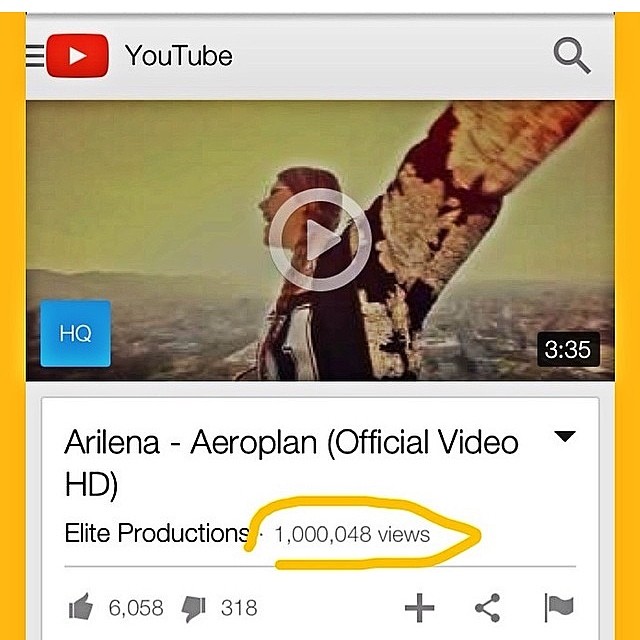Select the Arilena - Aeroplan video title
This screenshot has width=640, height=640.
[291, 463]
